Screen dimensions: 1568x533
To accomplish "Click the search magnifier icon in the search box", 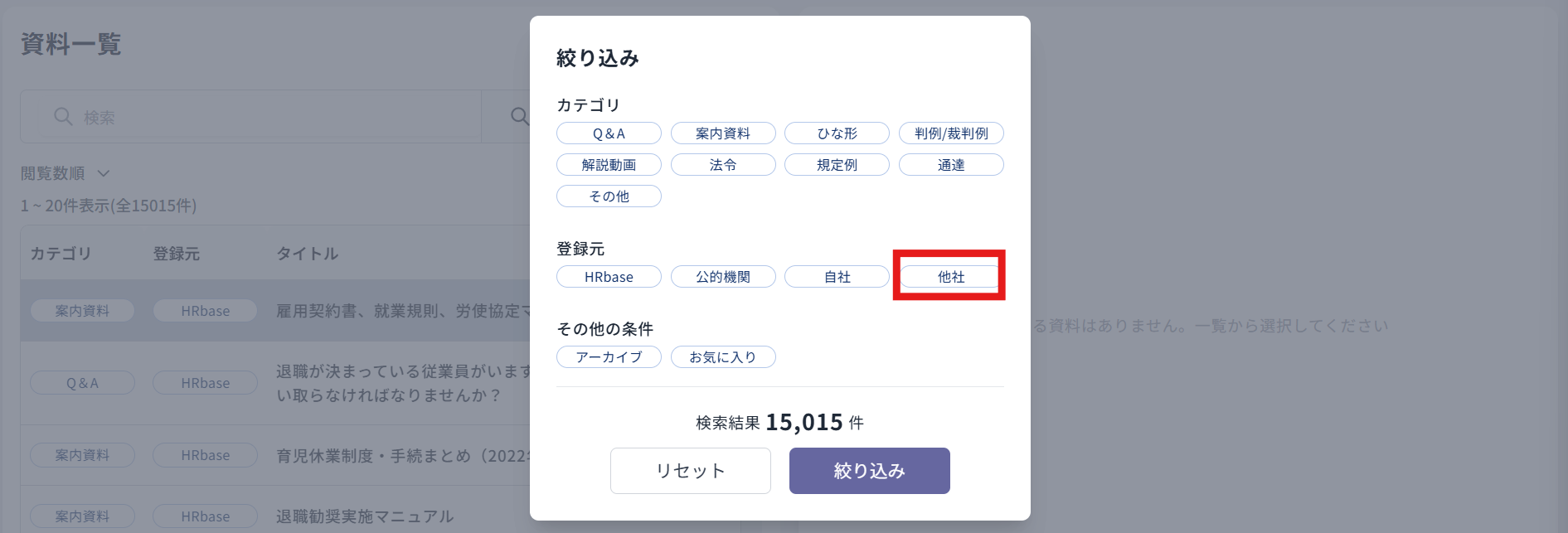I will (x=63, y=117).
